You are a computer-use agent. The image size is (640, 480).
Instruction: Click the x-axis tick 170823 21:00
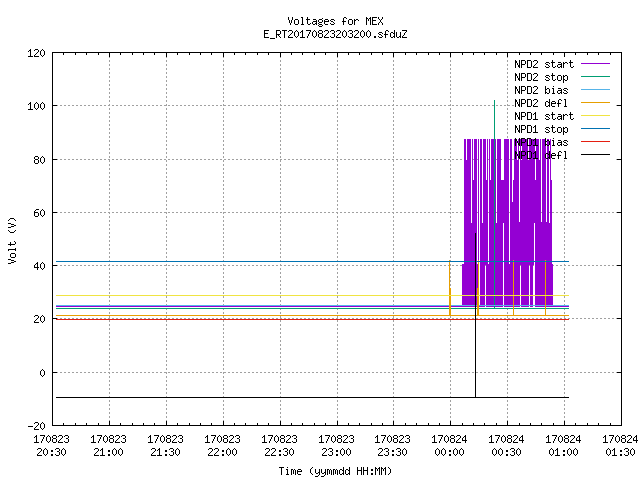109,446
